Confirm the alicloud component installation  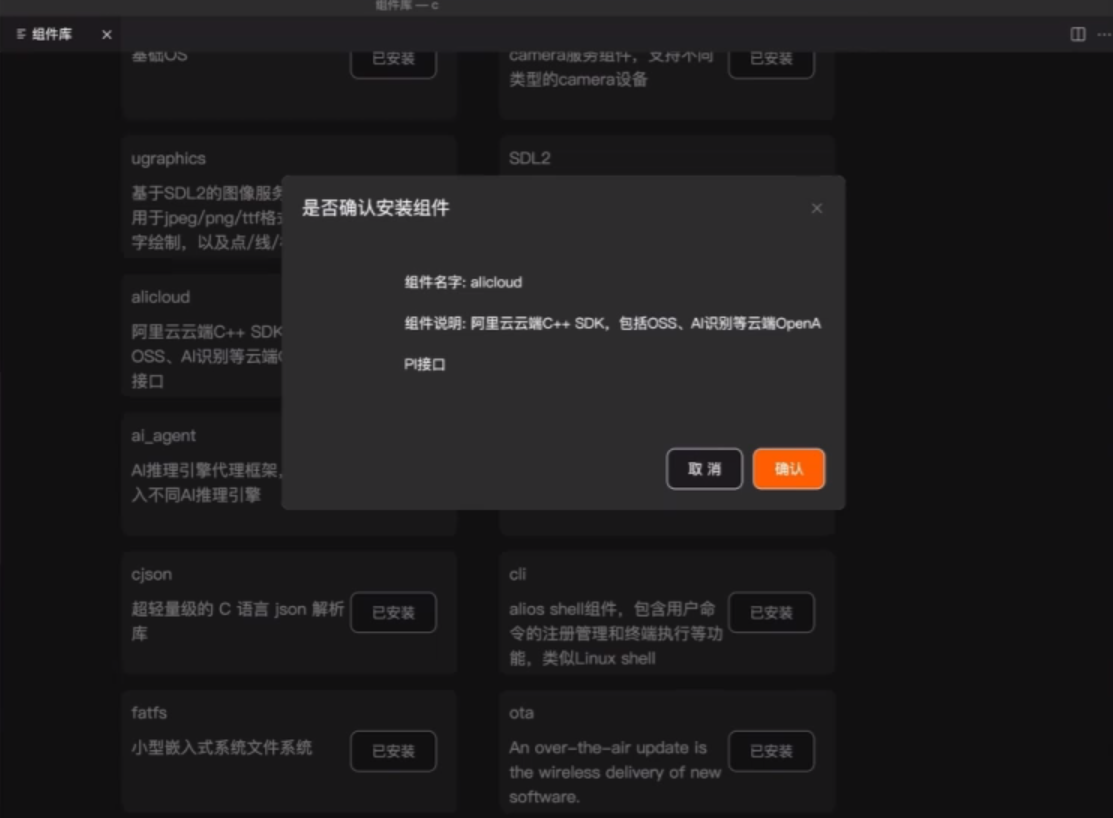(789, 469)
